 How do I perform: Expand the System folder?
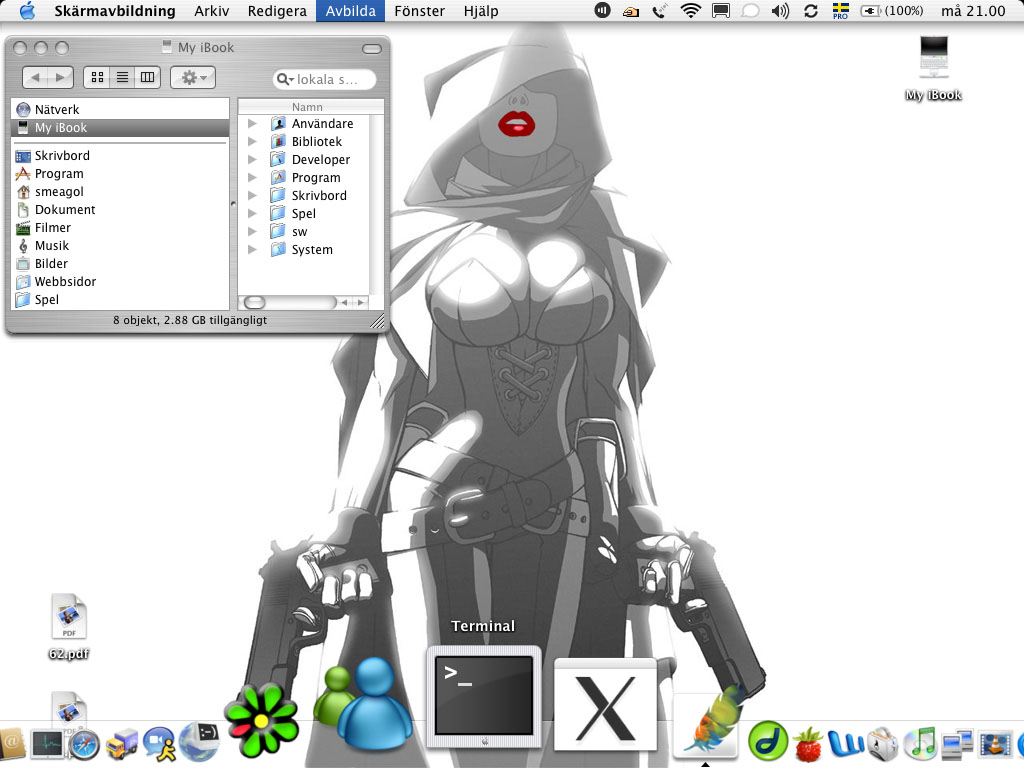pos(252,249)
